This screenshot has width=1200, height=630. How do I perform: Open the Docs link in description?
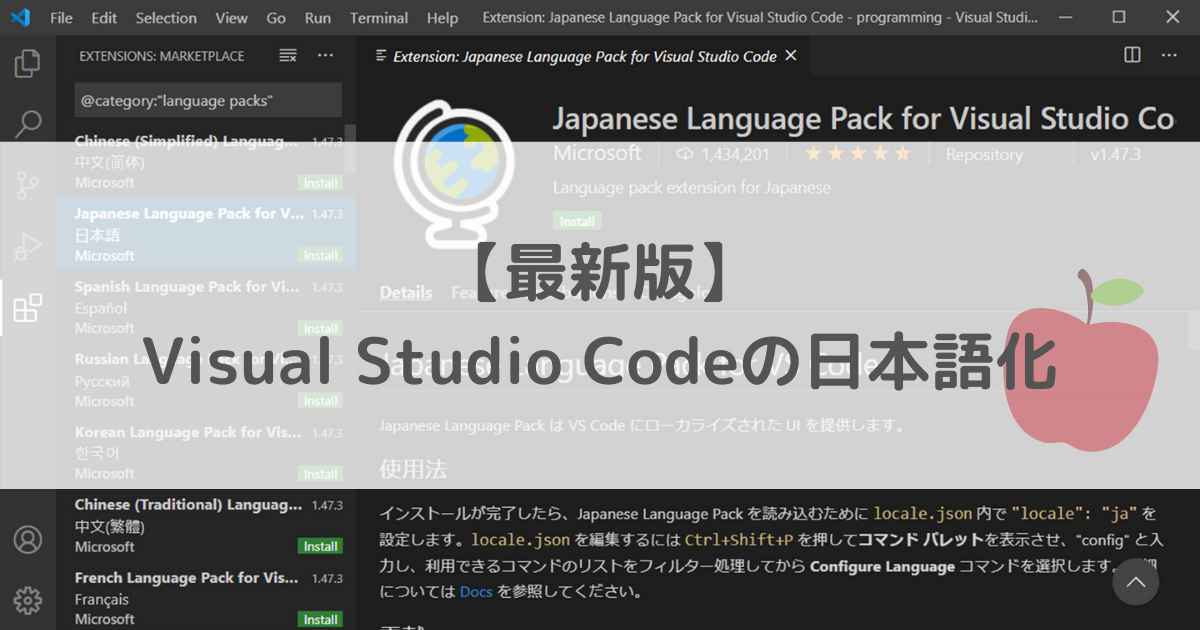pos(476,591)
